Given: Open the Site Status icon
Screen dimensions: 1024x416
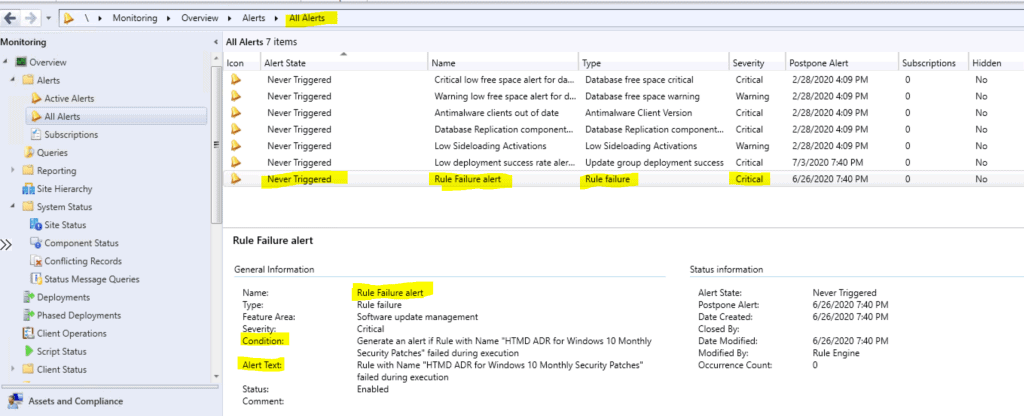Looking at the screenshot, I should point(36,225).
